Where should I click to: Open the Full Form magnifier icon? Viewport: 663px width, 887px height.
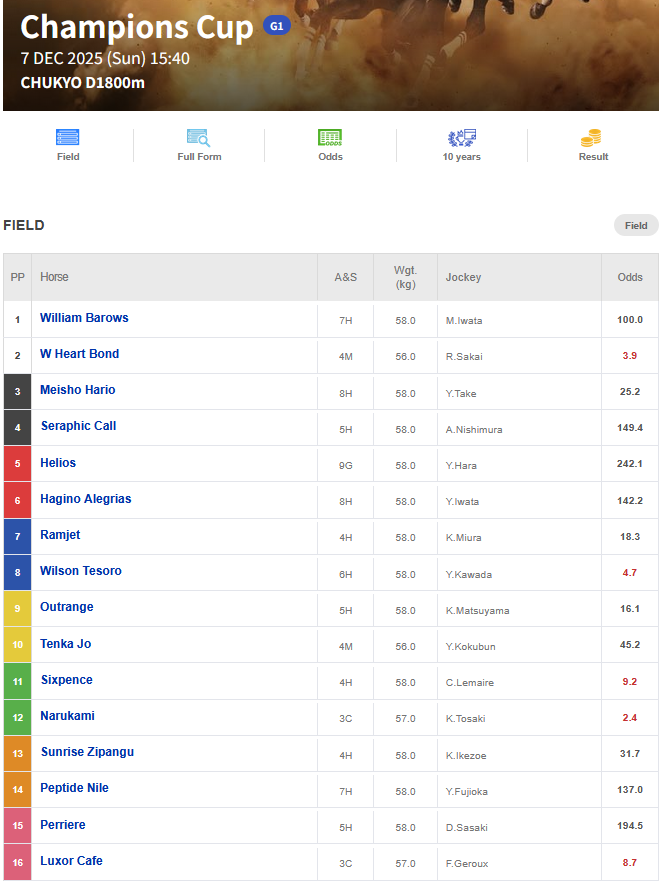tap(199, 137)
